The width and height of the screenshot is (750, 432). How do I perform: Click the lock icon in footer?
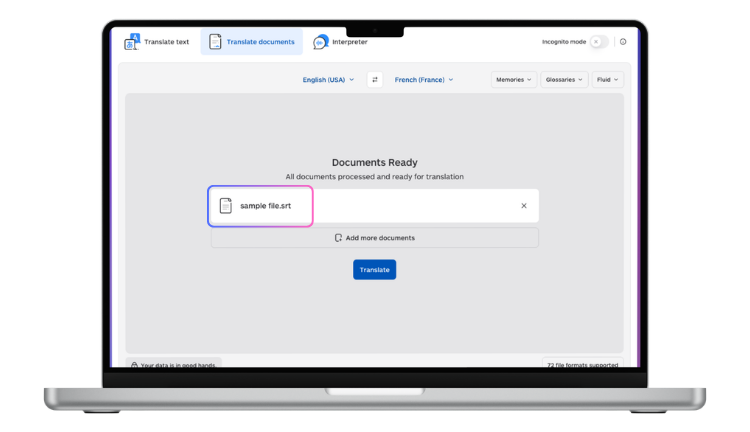134,365
